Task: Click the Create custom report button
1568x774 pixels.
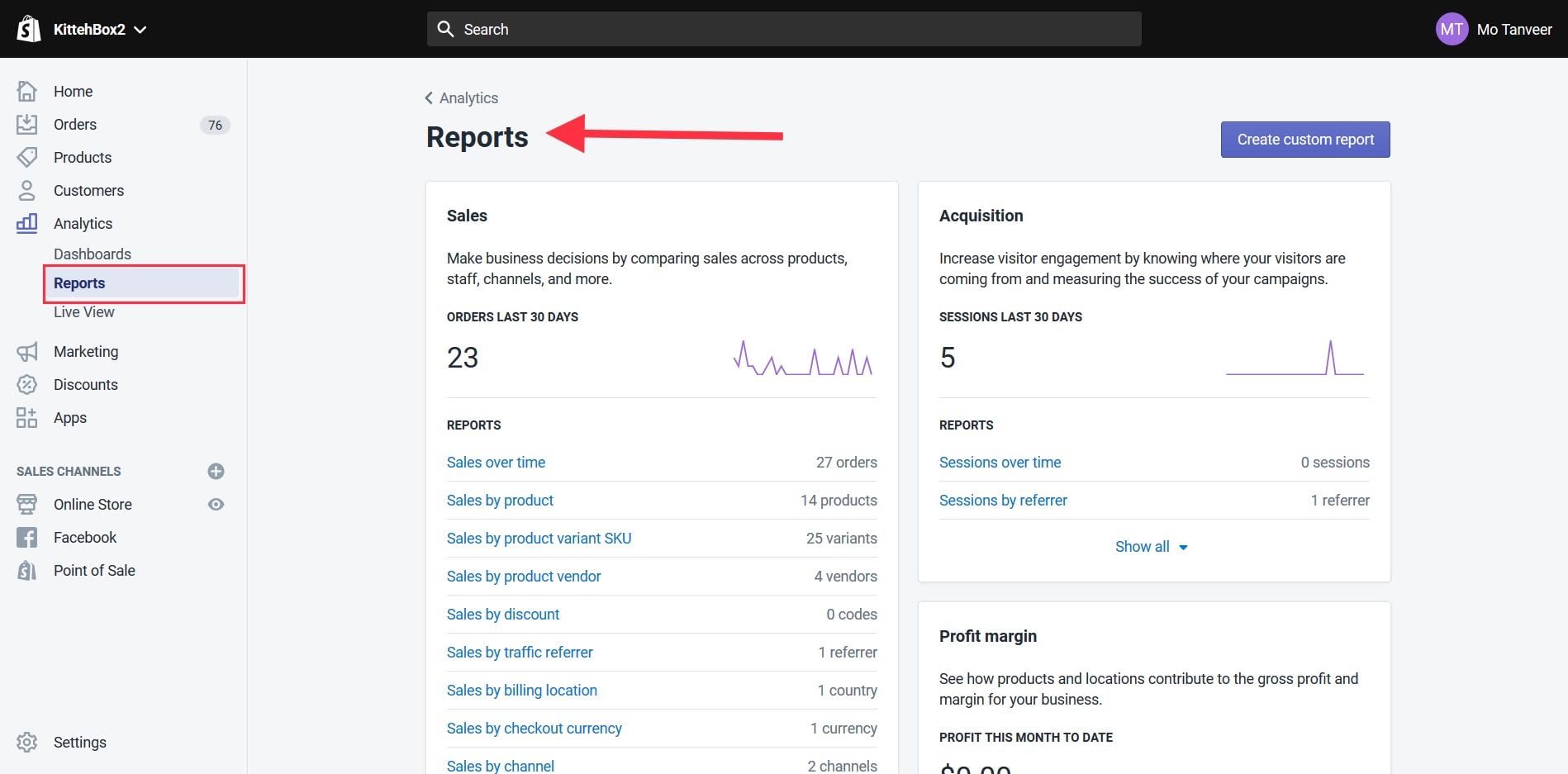Action: (x=1304, y=140)
